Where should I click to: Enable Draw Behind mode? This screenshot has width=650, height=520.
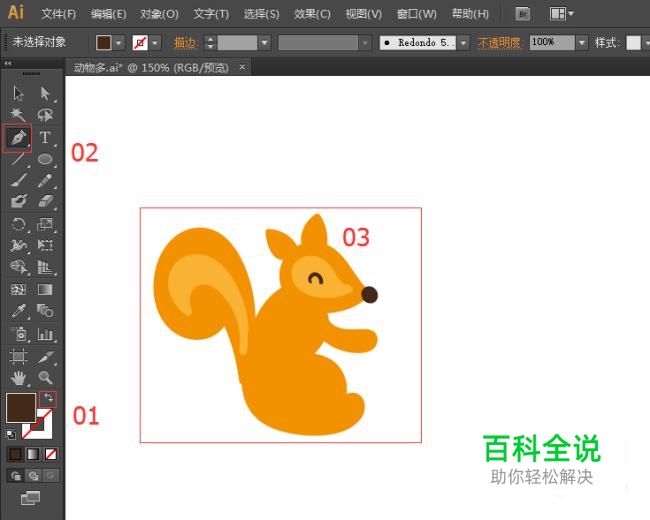click(33, 476)
